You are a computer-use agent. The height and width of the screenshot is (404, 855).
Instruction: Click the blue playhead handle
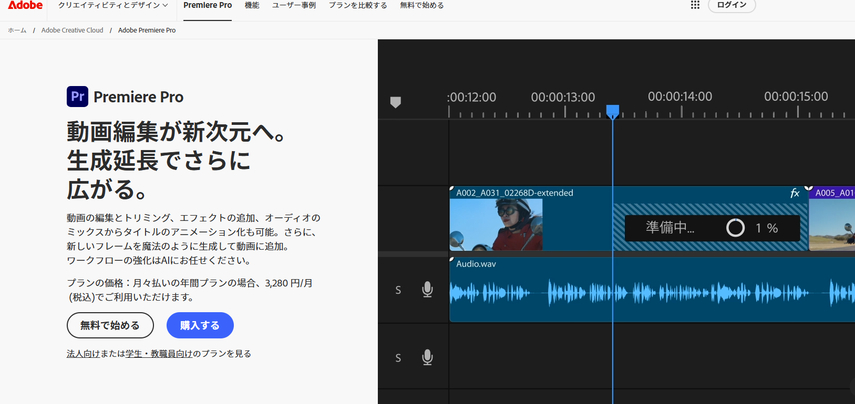pos(612,111)
